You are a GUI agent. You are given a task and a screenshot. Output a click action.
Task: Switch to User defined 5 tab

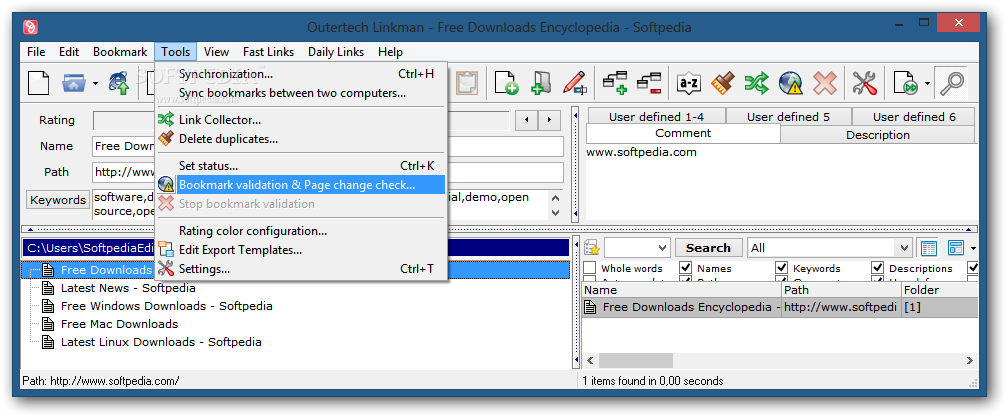point(789,117)
